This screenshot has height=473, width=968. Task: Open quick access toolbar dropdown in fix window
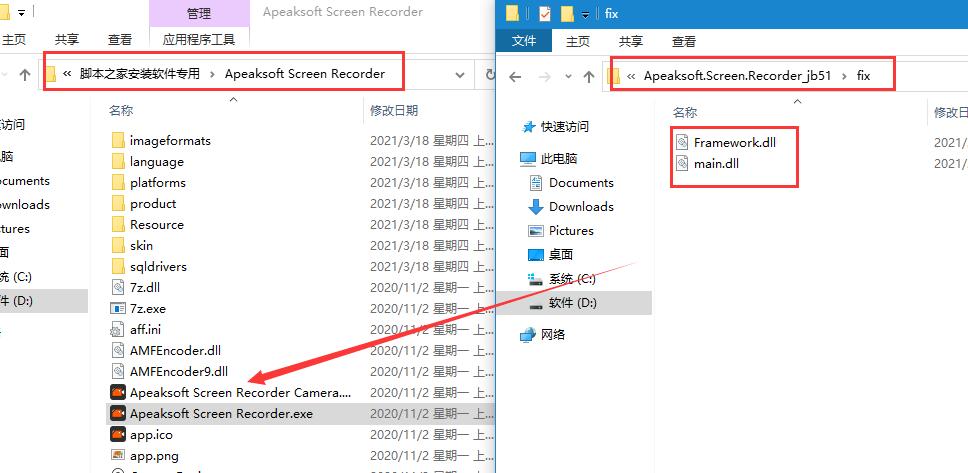[x=586, y=14]
